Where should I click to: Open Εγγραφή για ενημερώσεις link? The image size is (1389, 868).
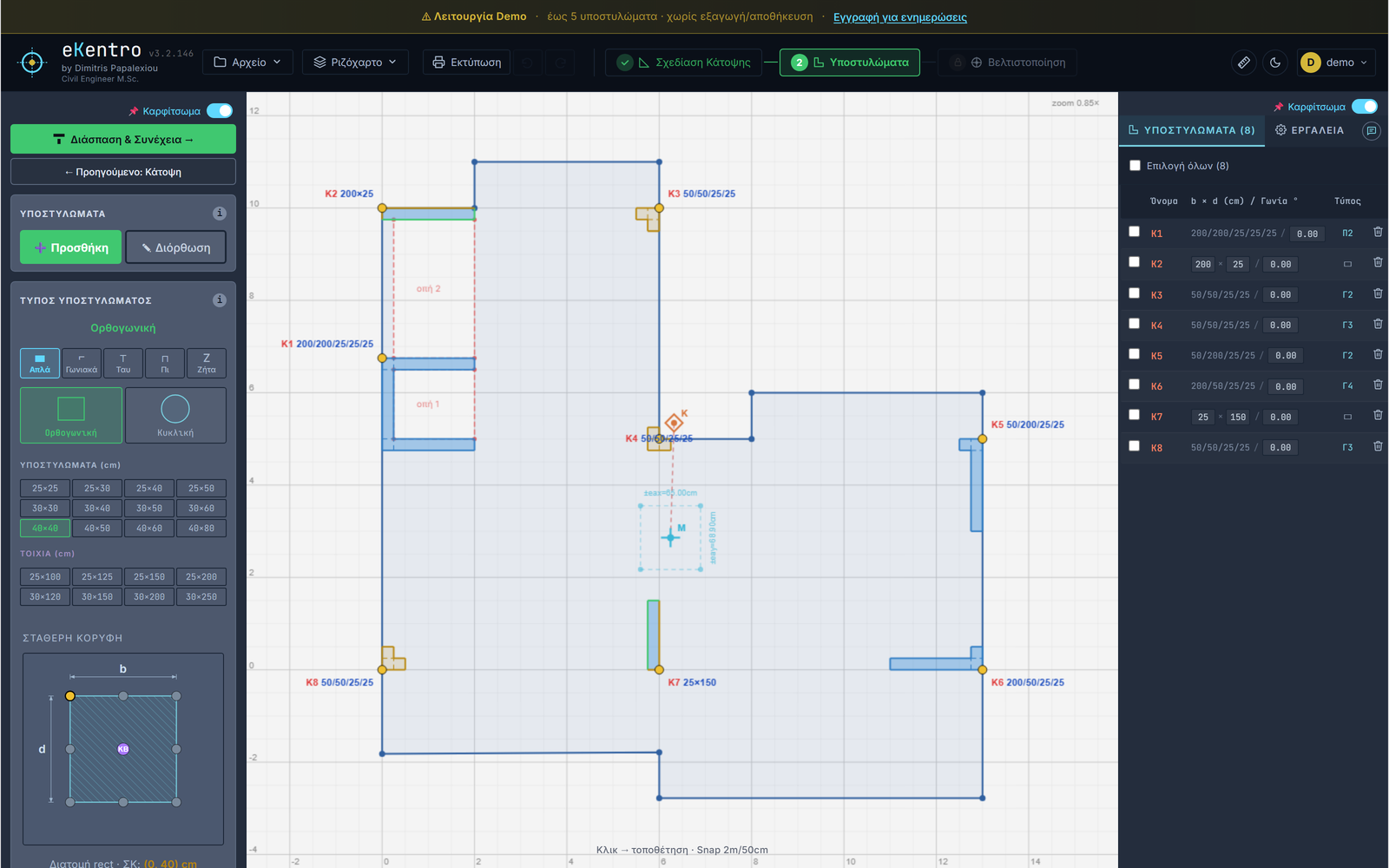point(899,16)
